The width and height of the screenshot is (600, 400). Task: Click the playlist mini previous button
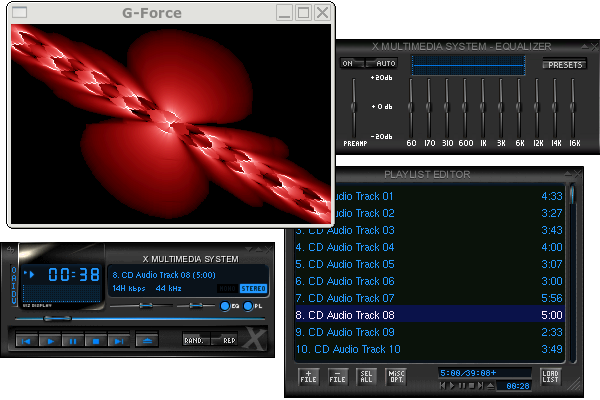(443, 386)
